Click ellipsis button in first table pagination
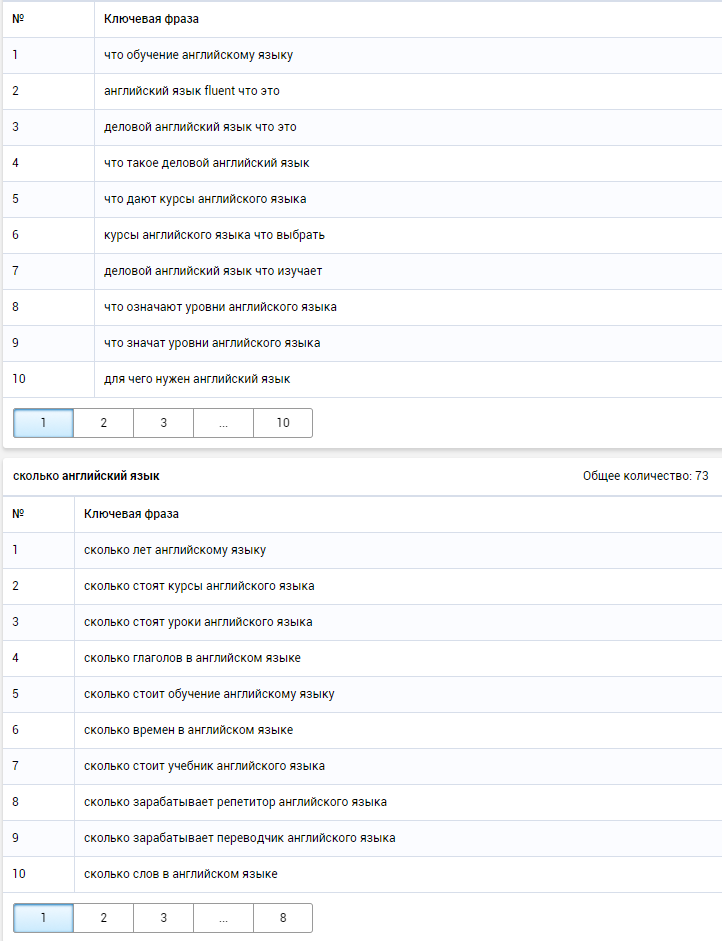 223,423
